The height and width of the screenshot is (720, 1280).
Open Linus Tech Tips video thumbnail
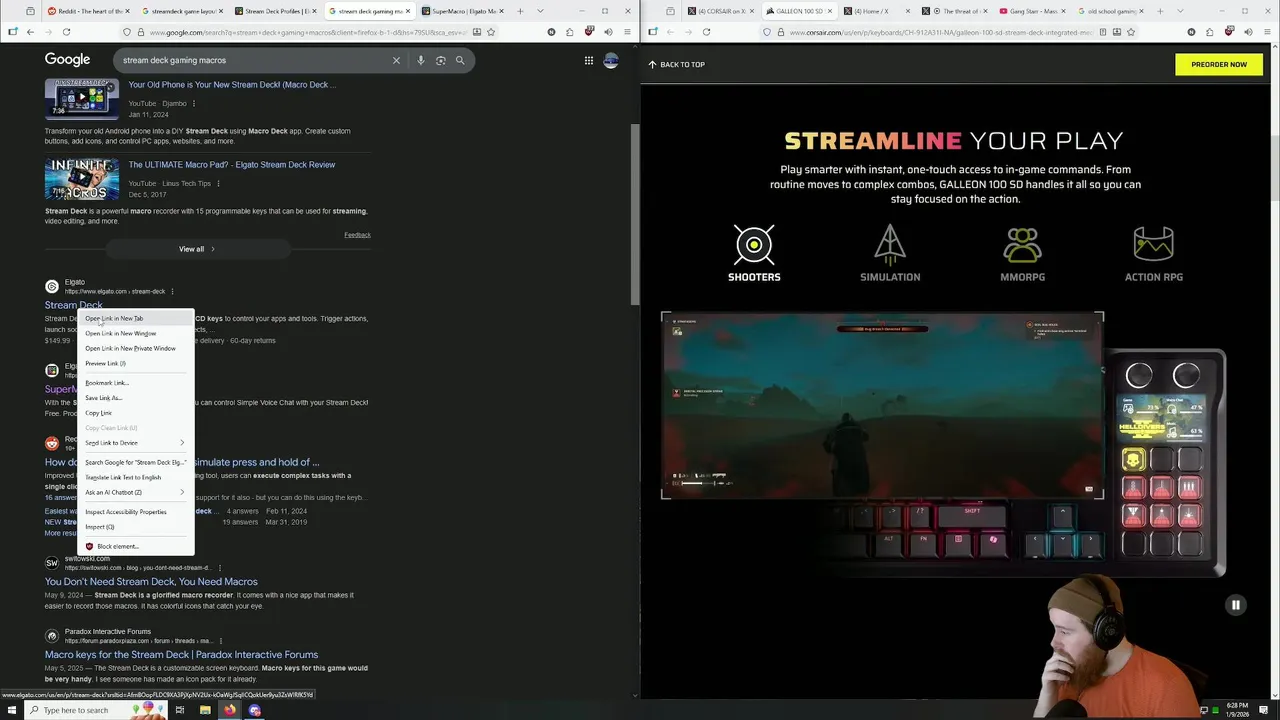(x=82, y=179)
